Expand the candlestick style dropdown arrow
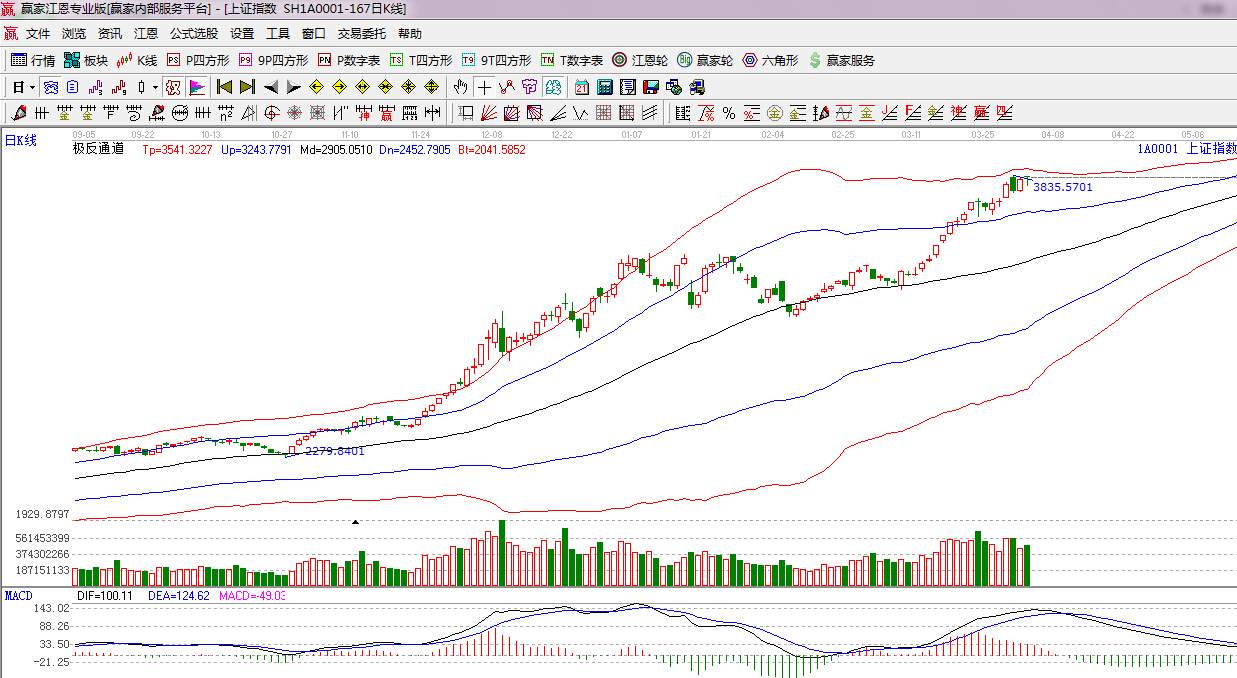This screenshot has width=1237, height=678. 155,87
